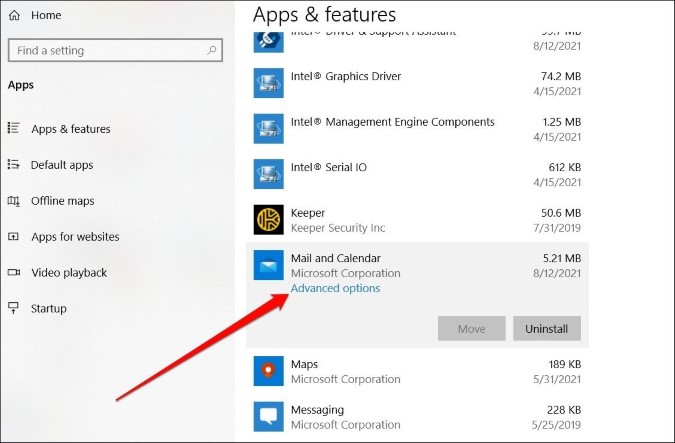Click the 74.2 MB size value
This screenshot has height=443, width=675.
[x=561, y=76]
